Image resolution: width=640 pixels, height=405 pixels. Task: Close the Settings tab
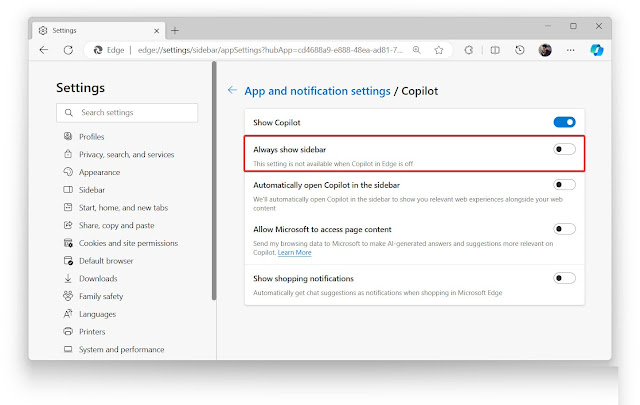[x=156, y=31]
